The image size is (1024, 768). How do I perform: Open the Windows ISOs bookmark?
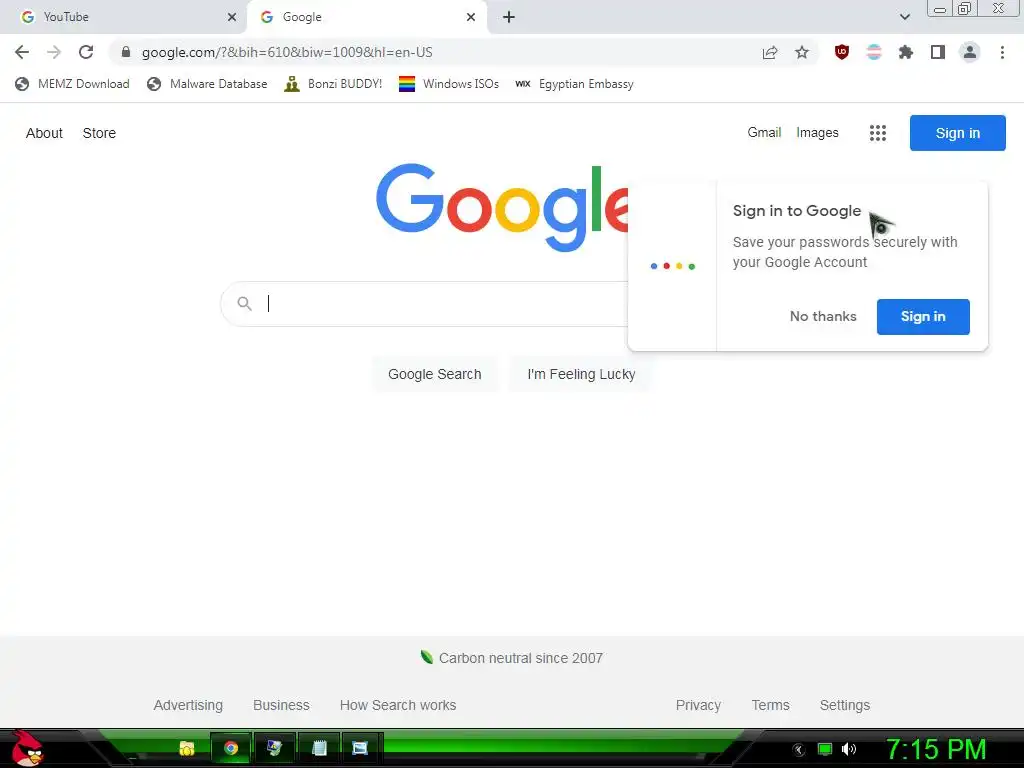coord(449,84)
